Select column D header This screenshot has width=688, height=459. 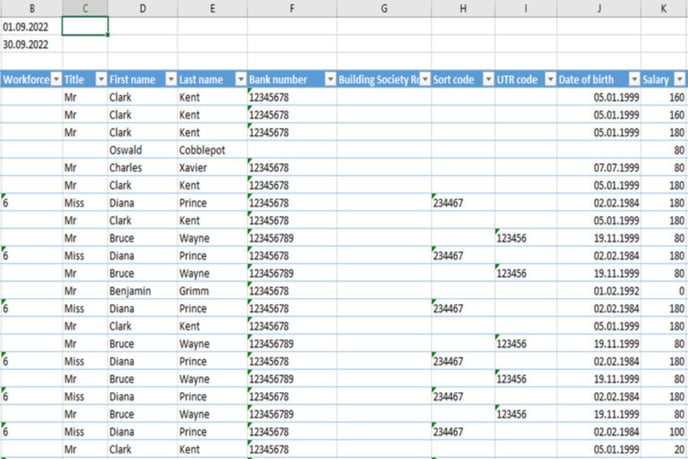(x=143, y=8)
